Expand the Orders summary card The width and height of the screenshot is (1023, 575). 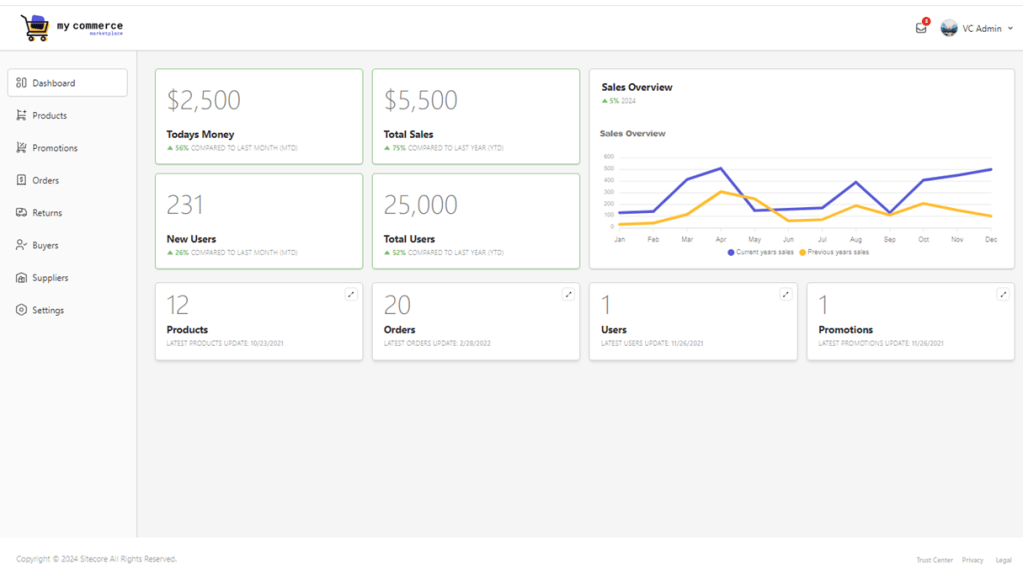click(x=568, y=294)
